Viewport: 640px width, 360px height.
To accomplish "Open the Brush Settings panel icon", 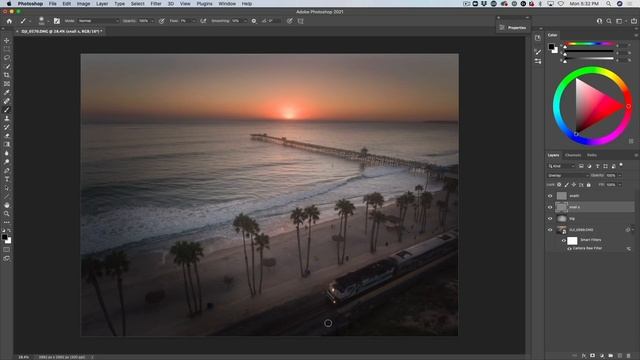I will coord(57,21).
